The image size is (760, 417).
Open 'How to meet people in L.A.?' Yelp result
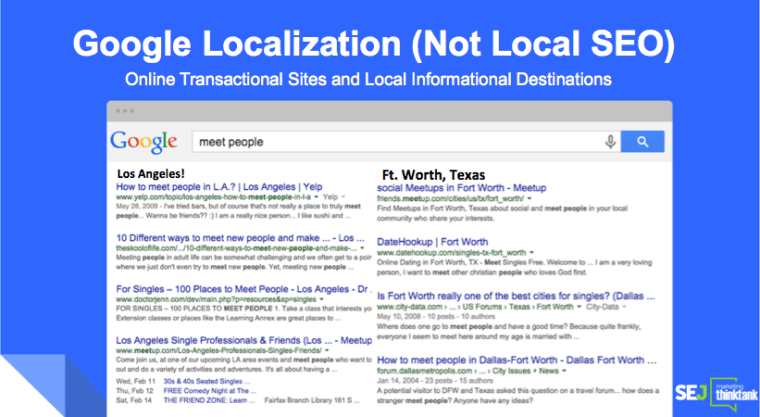point(219,187)
